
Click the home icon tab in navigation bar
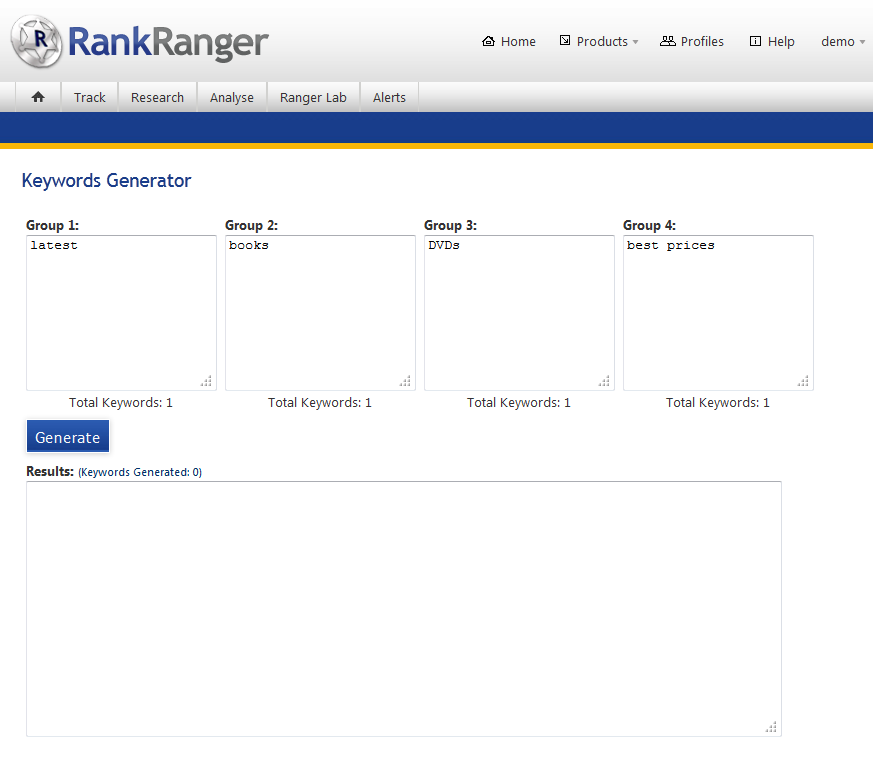(38, 97)
